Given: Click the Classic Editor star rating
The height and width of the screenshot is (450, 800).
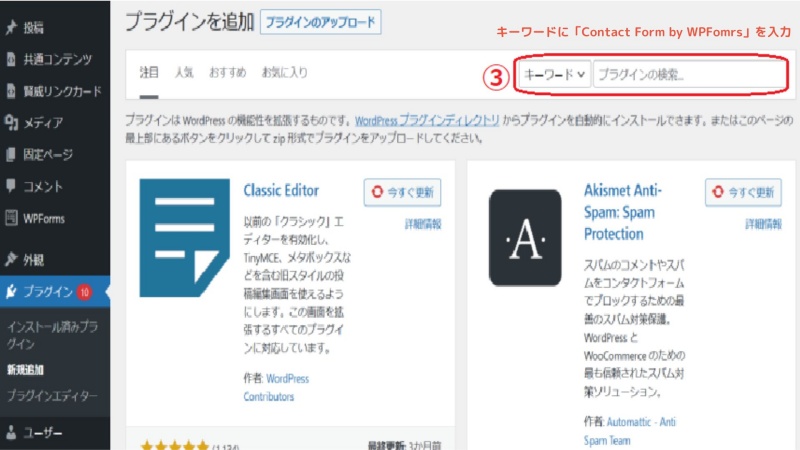Looking at the screenshot, I should click(174, 445).
